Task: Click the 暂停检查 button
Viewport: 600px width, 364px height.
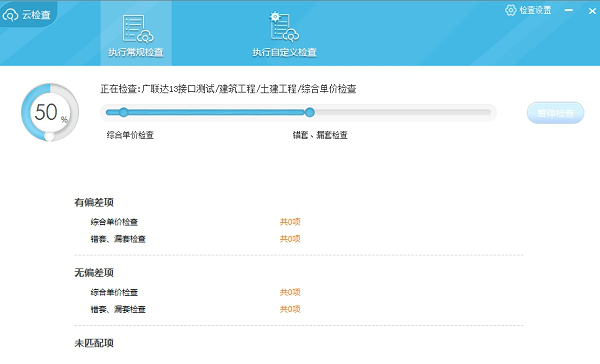Action: [555, 113]
